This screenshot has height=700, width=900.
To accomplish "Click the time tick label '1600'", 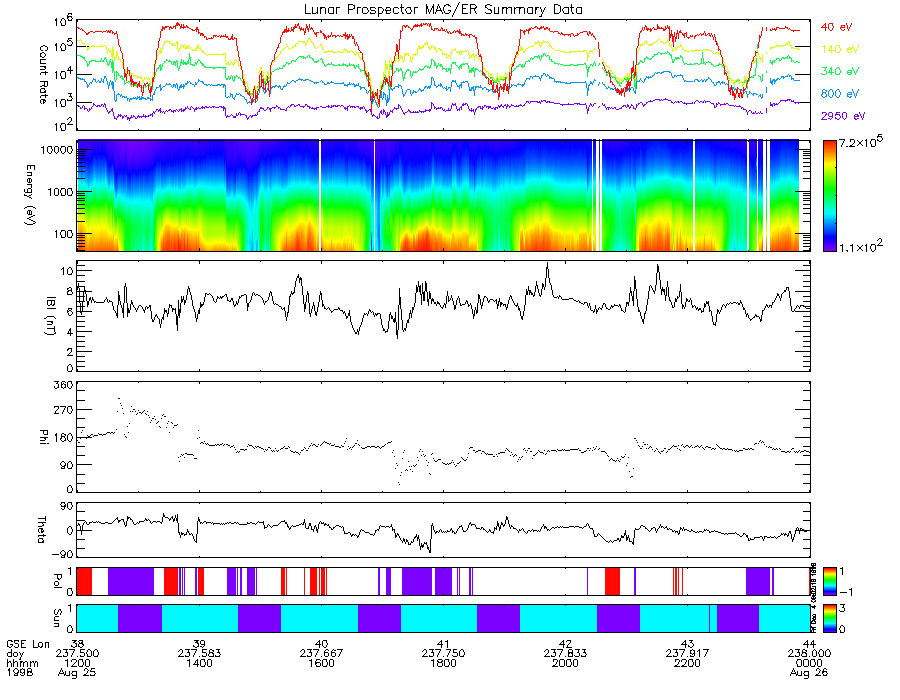I will tap(321, 663).
